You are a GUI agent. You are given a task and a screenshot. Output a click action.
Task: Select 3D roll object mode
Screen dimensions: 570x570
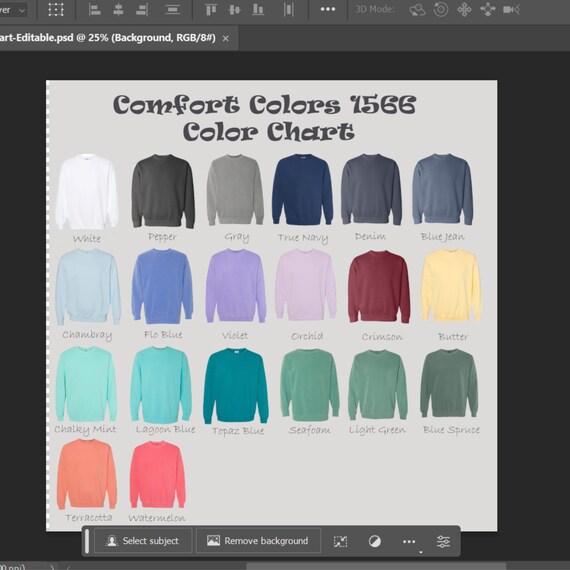point(441,10)
